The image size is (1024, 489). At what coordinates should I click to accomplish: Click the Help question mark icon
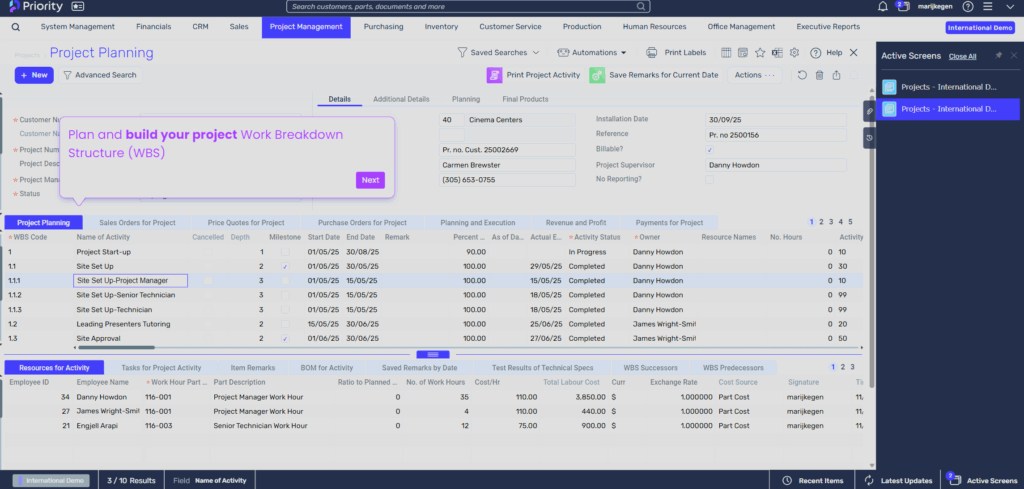tap(815, 52)
